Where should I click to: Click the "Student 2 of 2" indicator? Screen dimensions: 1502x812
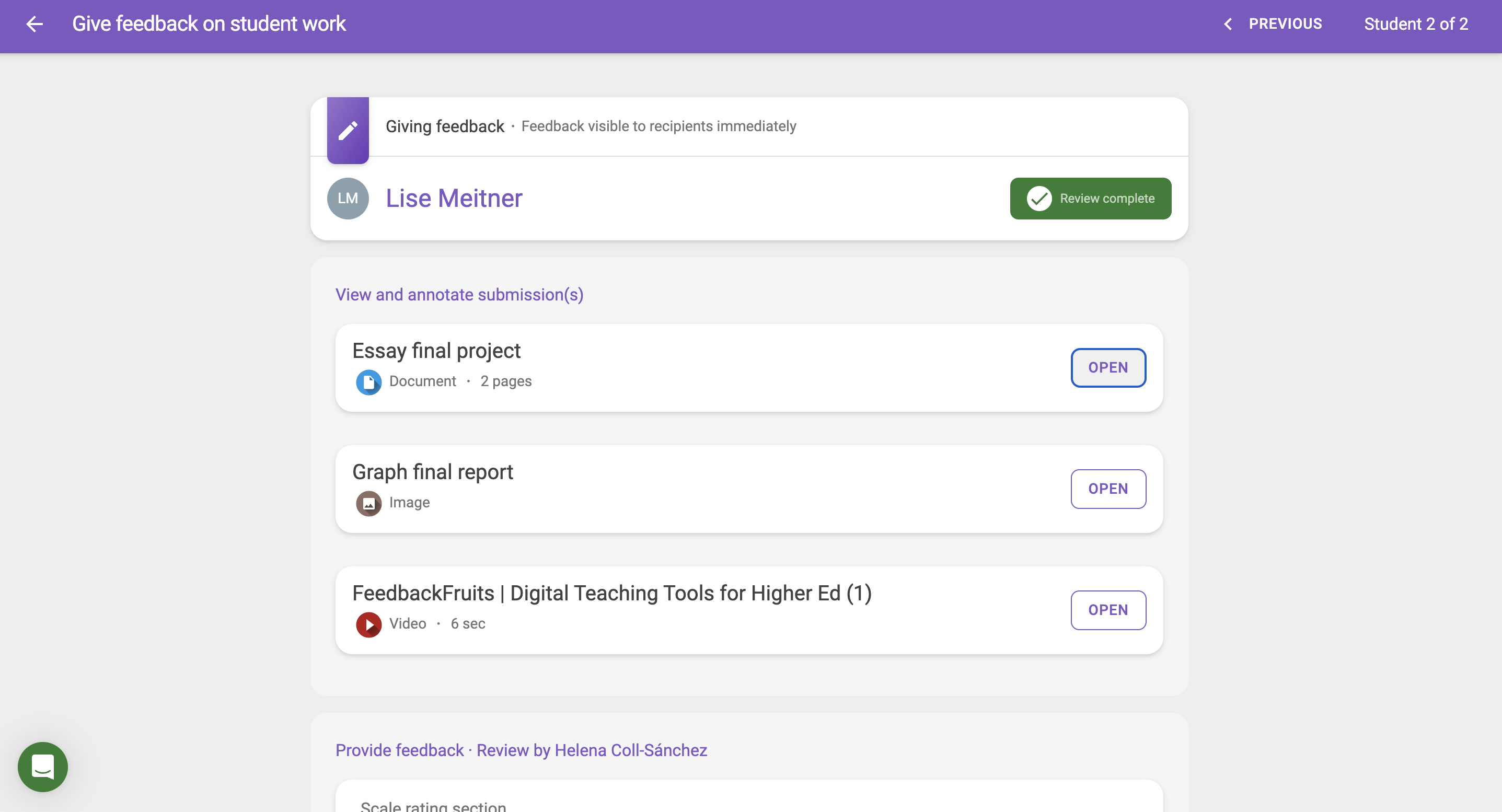(1416, 24)
